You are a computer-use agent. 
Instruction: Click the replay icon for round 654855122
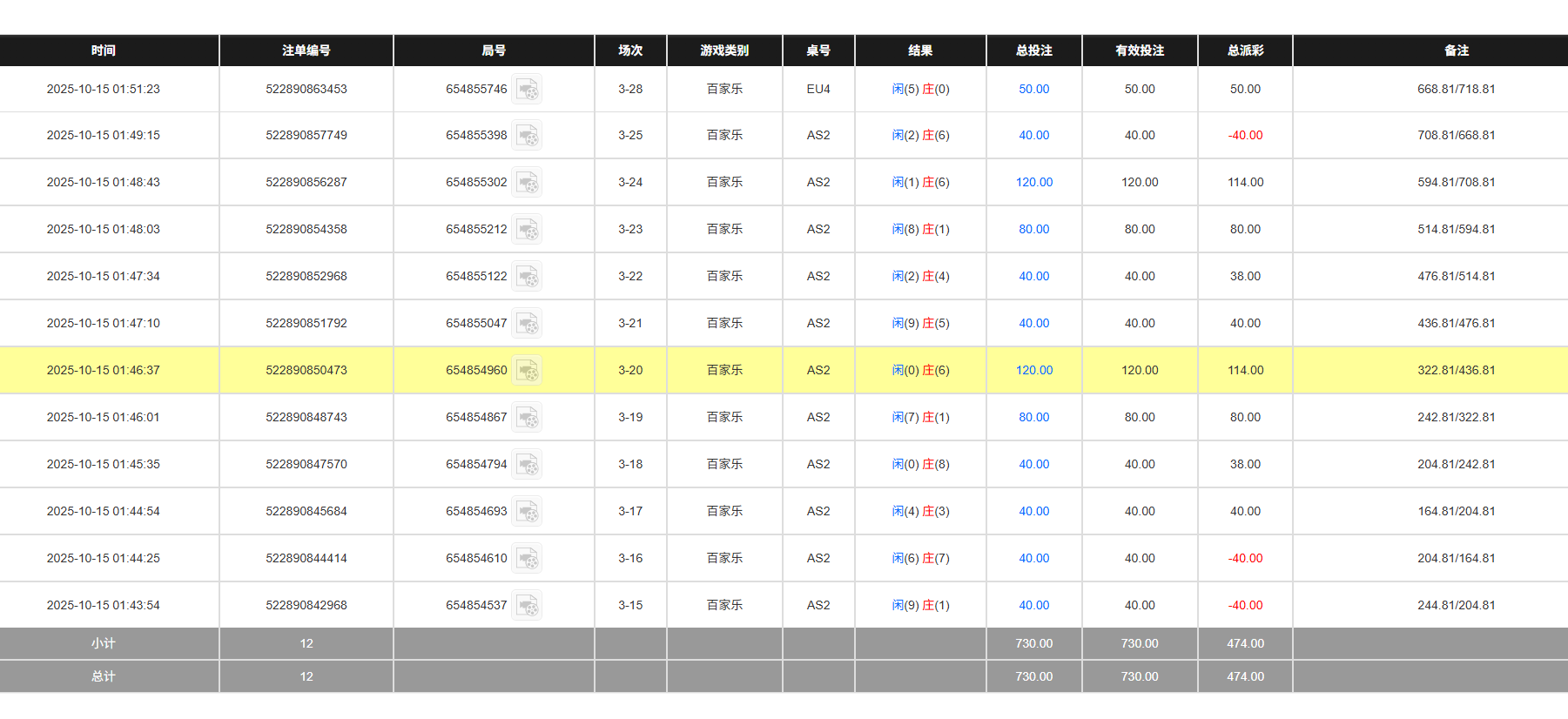tap(527, 277)
